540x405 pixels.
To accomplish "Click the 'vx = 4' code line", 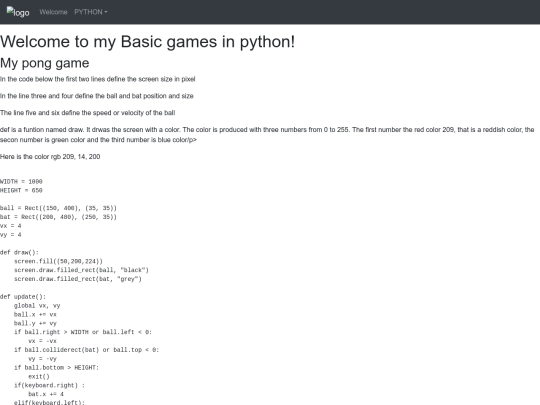I will click(x=11, y=226).
